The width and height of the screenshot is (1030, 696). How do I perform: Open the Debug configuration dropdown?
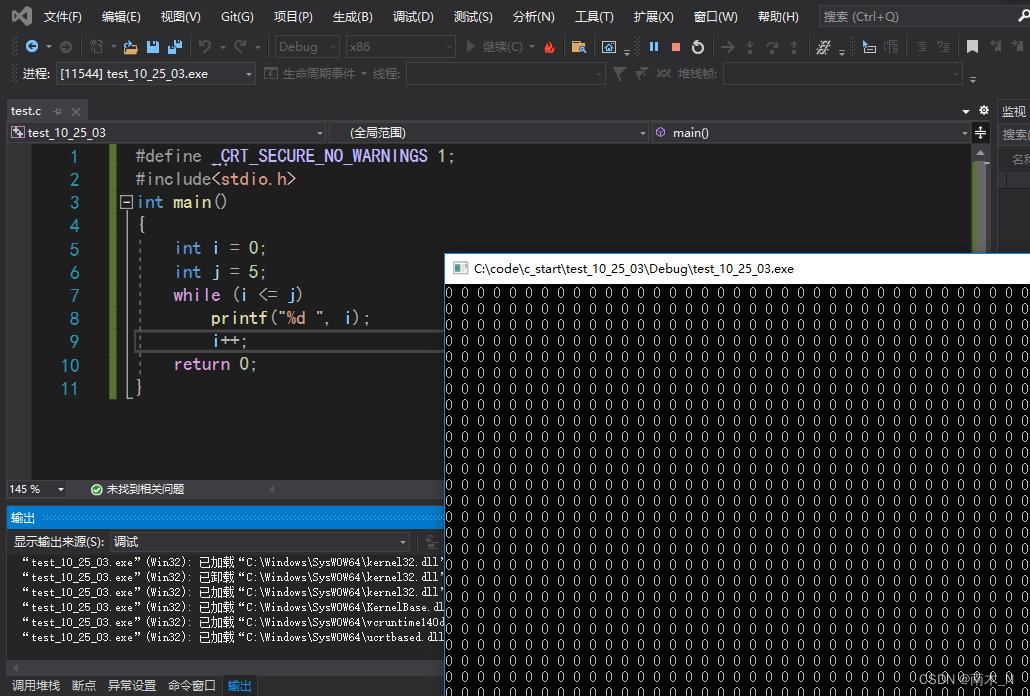pos(307,47)
